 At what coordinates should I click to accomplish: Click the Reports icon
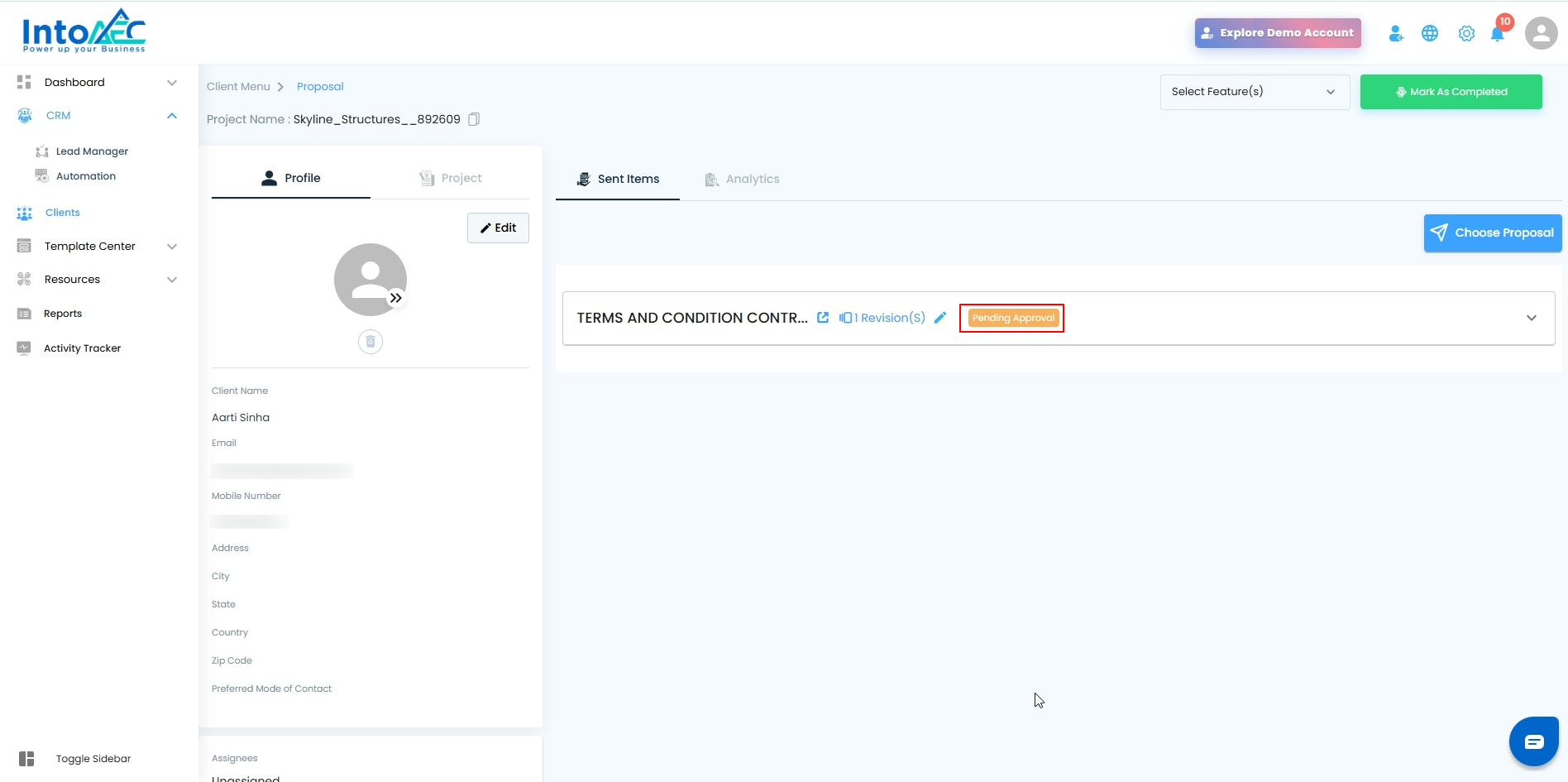24,314
